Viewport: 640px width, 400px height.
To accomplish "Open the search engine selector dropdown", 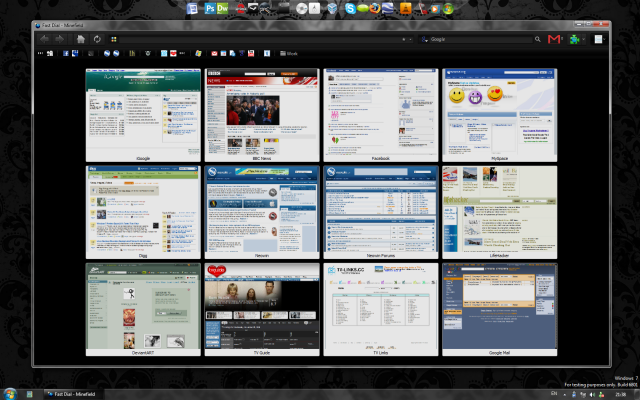I will (424, 39).
